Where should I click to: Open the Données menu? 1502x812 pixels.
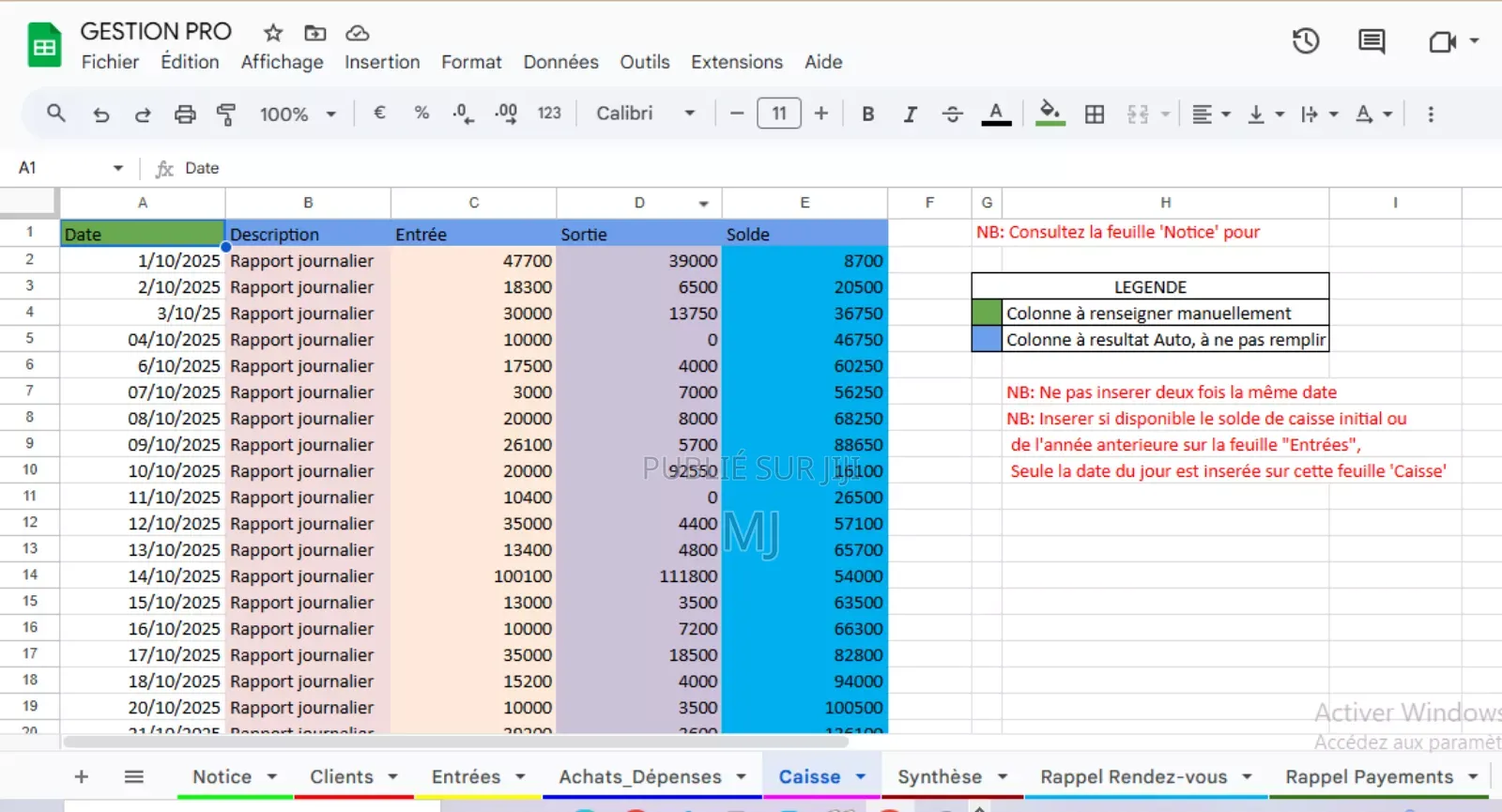[x=560, y=62]
